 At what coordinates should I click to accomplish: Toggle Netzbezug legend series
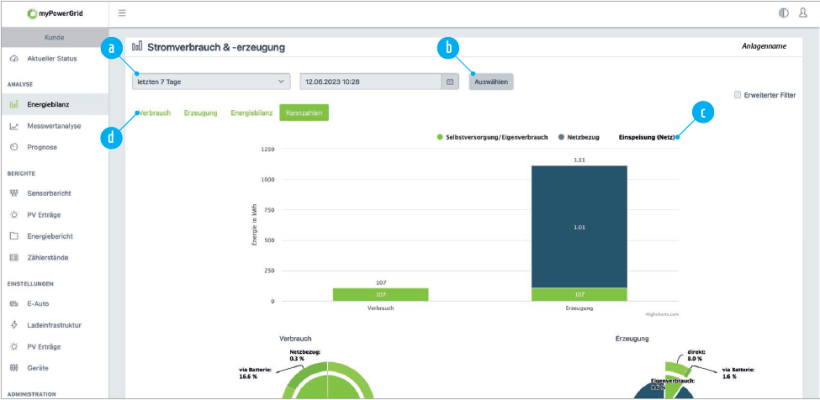[x=579, y=136]
